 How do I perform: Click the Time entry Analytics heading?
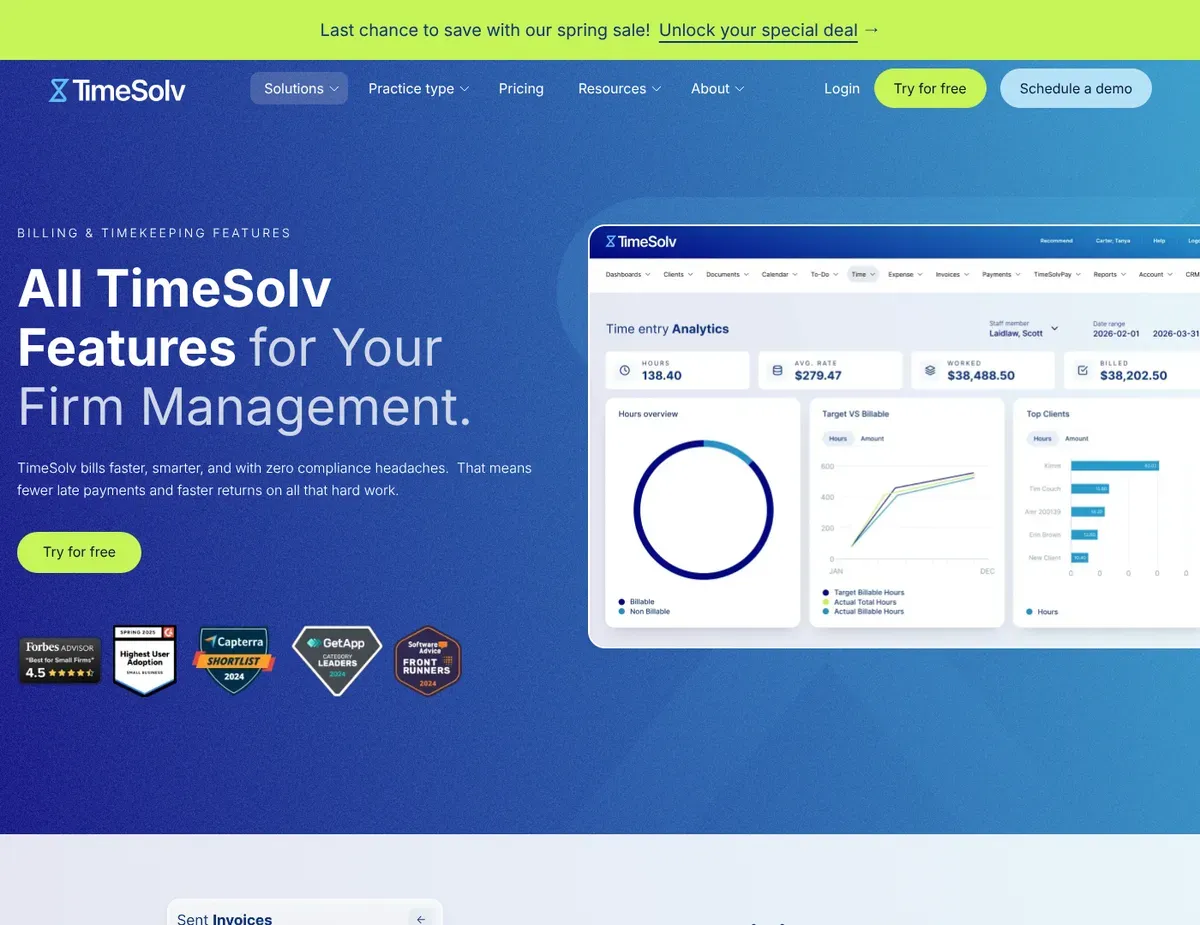pyautogui.click(x=667, y=329)
